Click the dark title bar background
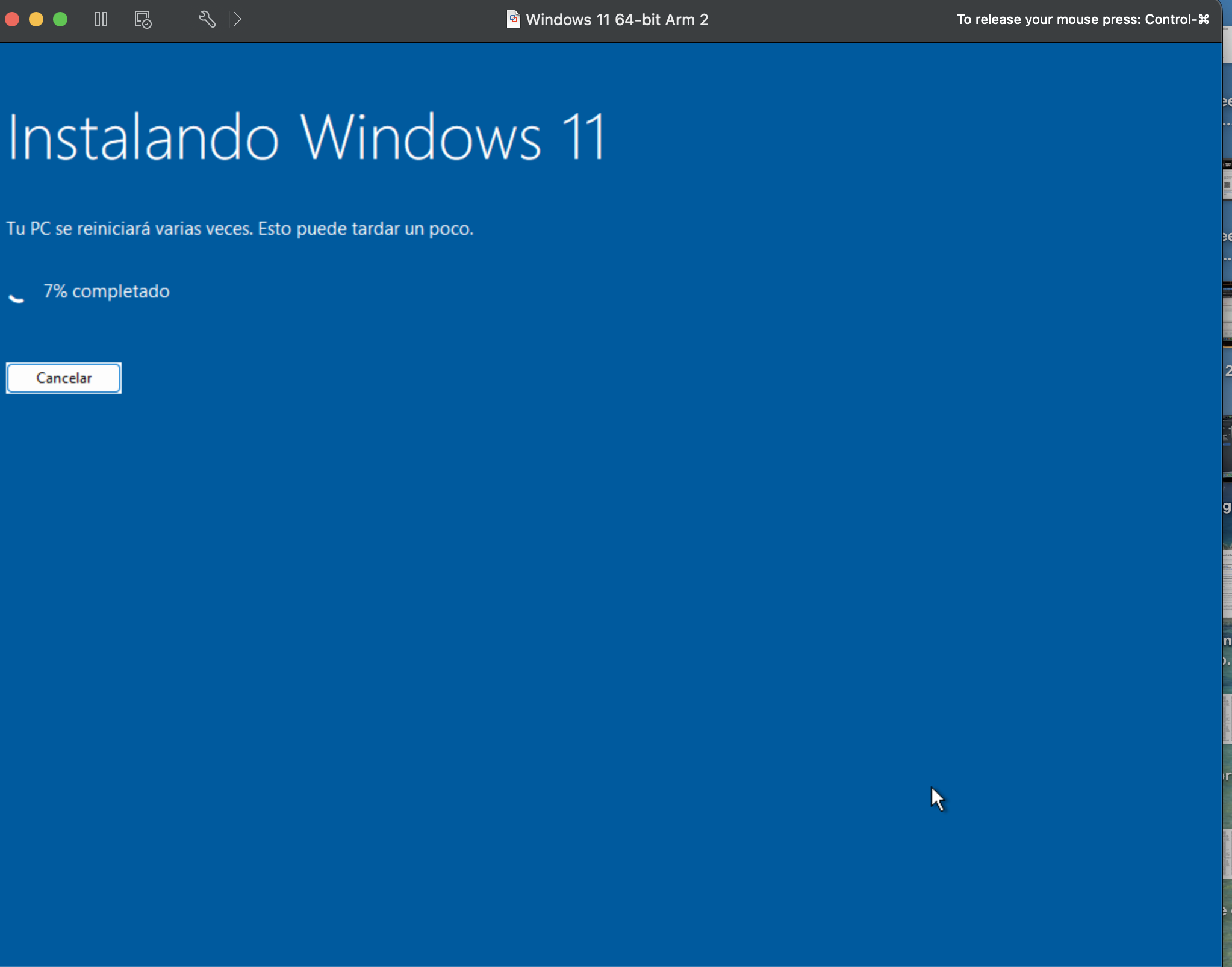Screen dimensions: 1232x967 (x=361, y=19)
